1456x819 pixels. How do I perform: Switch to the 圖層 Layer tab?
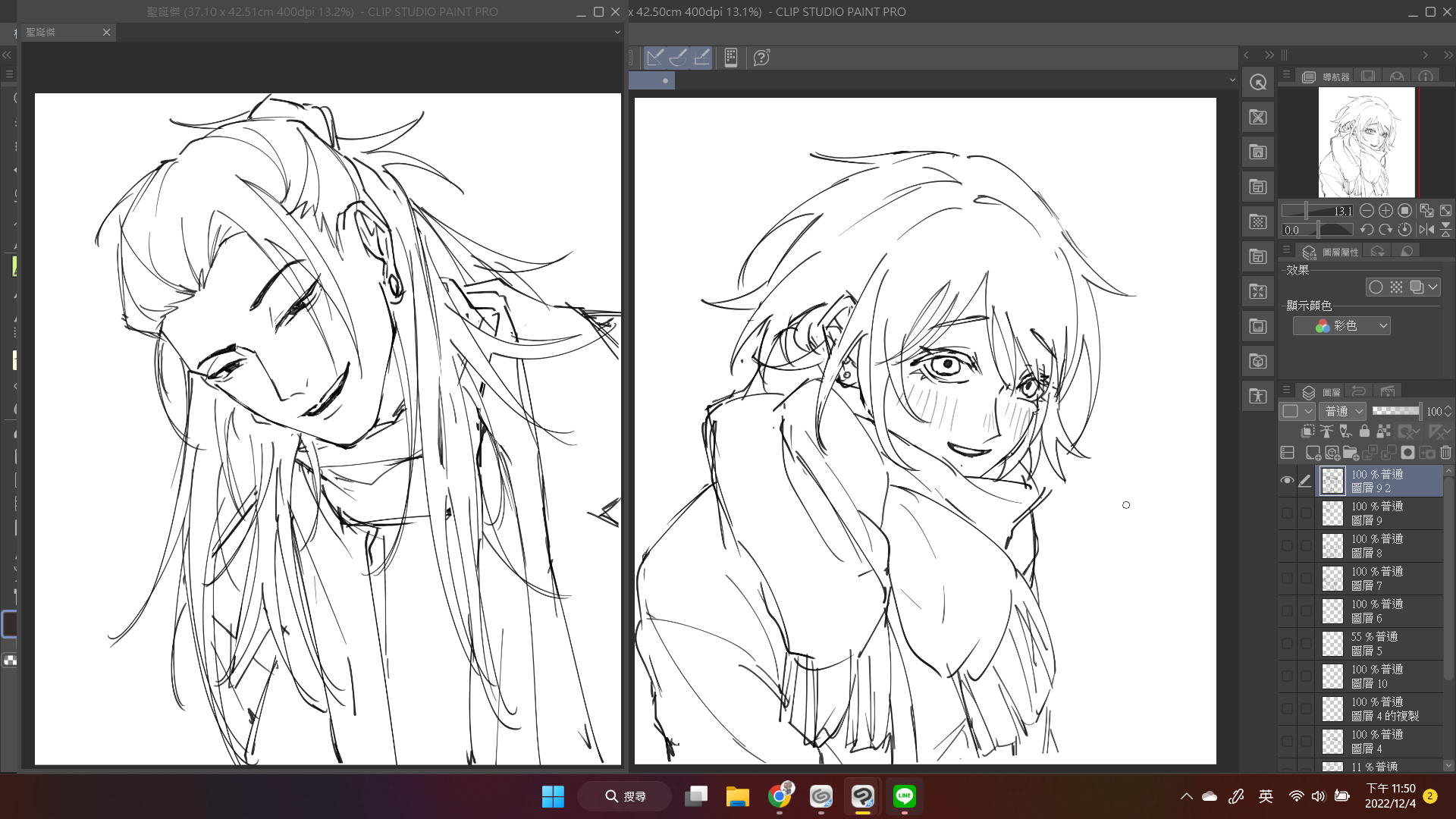1321,392
